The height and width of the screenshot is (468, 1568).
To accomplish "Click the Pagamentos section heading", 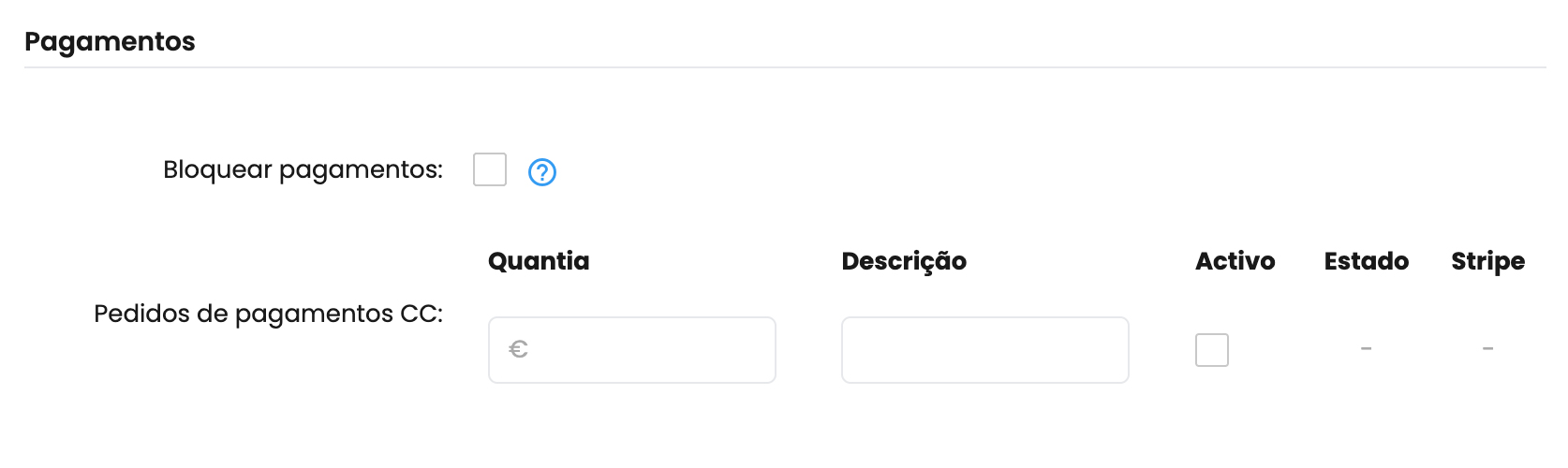I will (110, 41).
